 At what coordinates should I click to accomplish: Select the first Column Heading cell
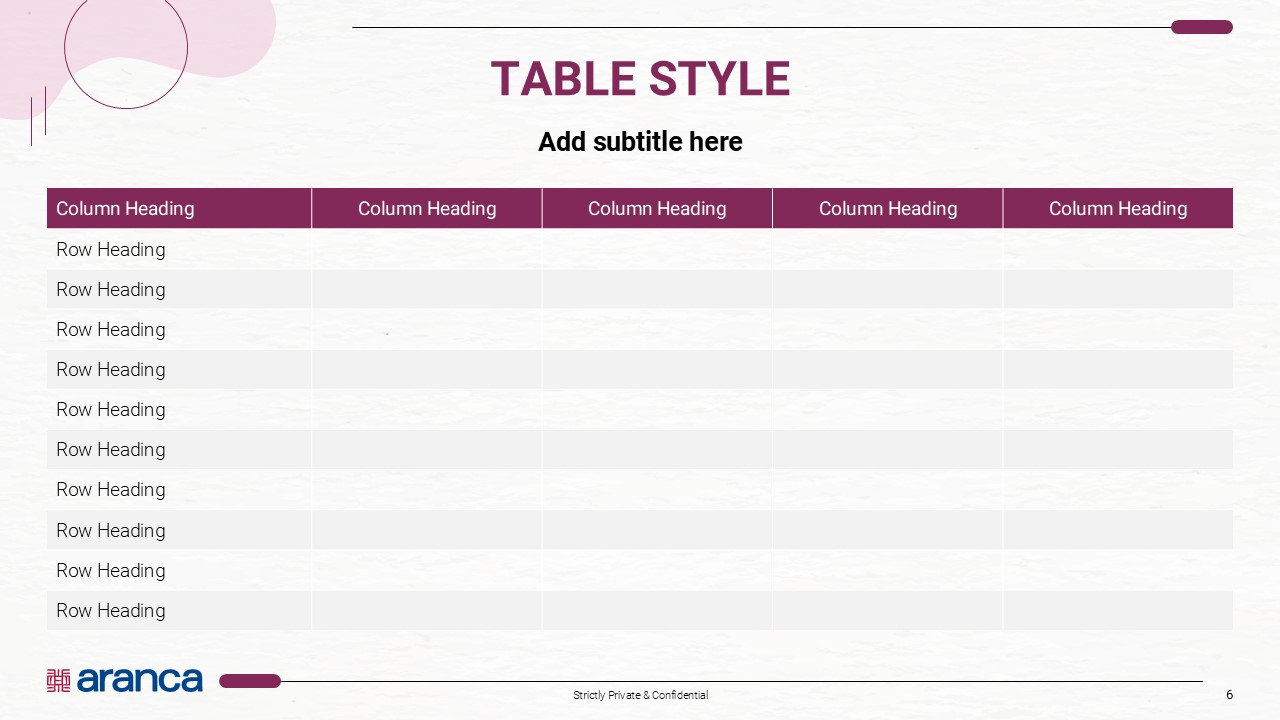tap(125, 208)
